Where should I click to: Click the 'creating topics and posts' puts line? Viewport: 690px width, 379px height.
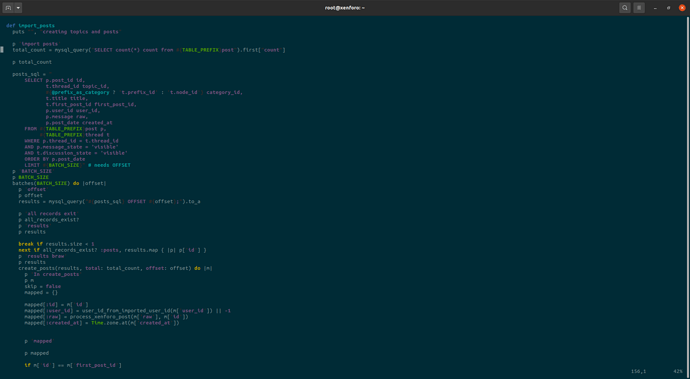pos(66,32)
